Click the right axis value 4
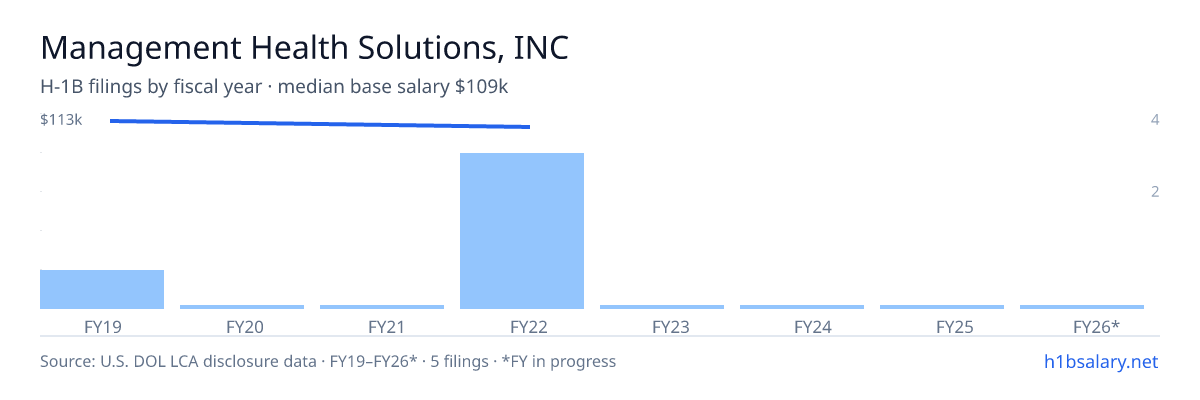The width and height of the screenshot is (1200, 400). (x=1155, y=120)
